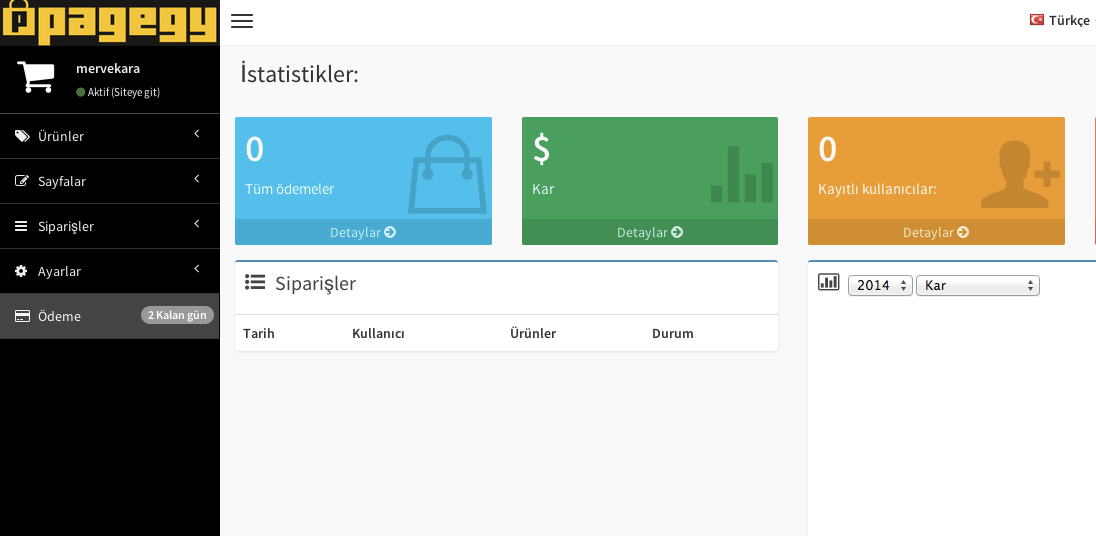This screenshot has height=536, width=1096.
Task: Open Detaylar for Kar
Action: [x=649, y=232]
